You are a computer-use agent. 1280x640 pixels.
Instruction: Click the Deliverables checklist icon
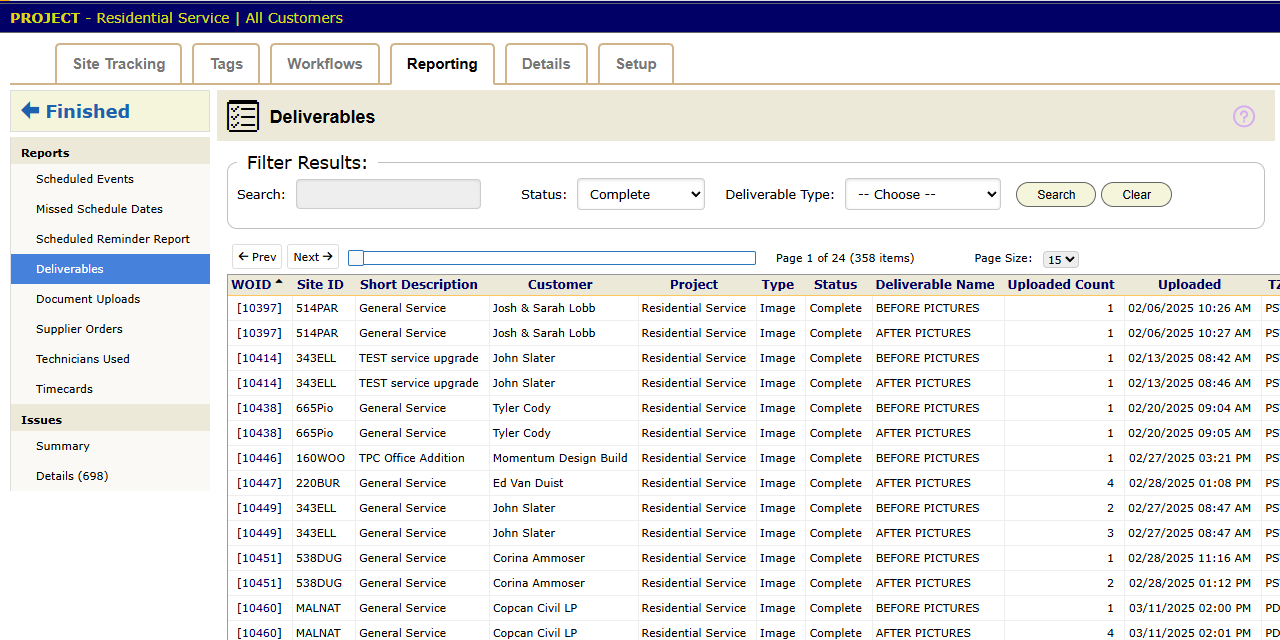click(243, 116)
